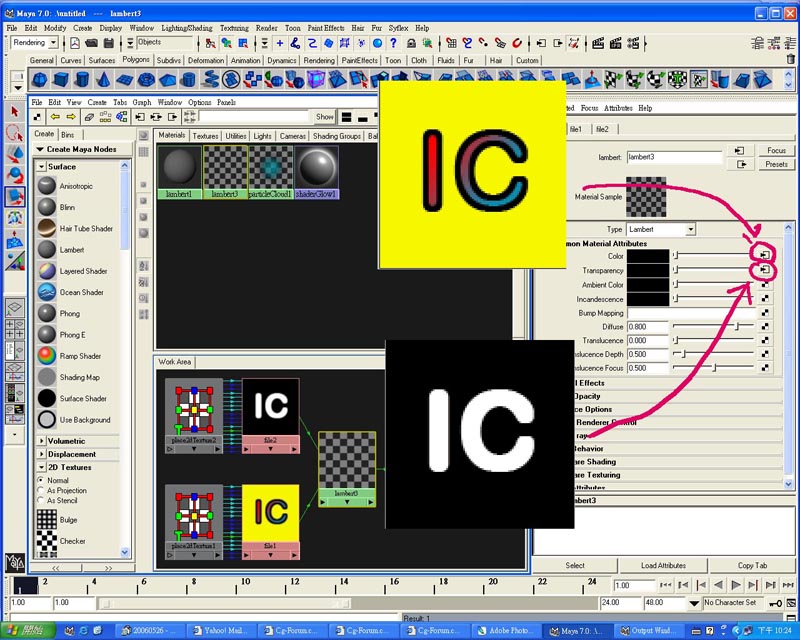Viewport: 800px width, 640px height.
Task: Open the Color attribute map connection button
Action: 765,255
